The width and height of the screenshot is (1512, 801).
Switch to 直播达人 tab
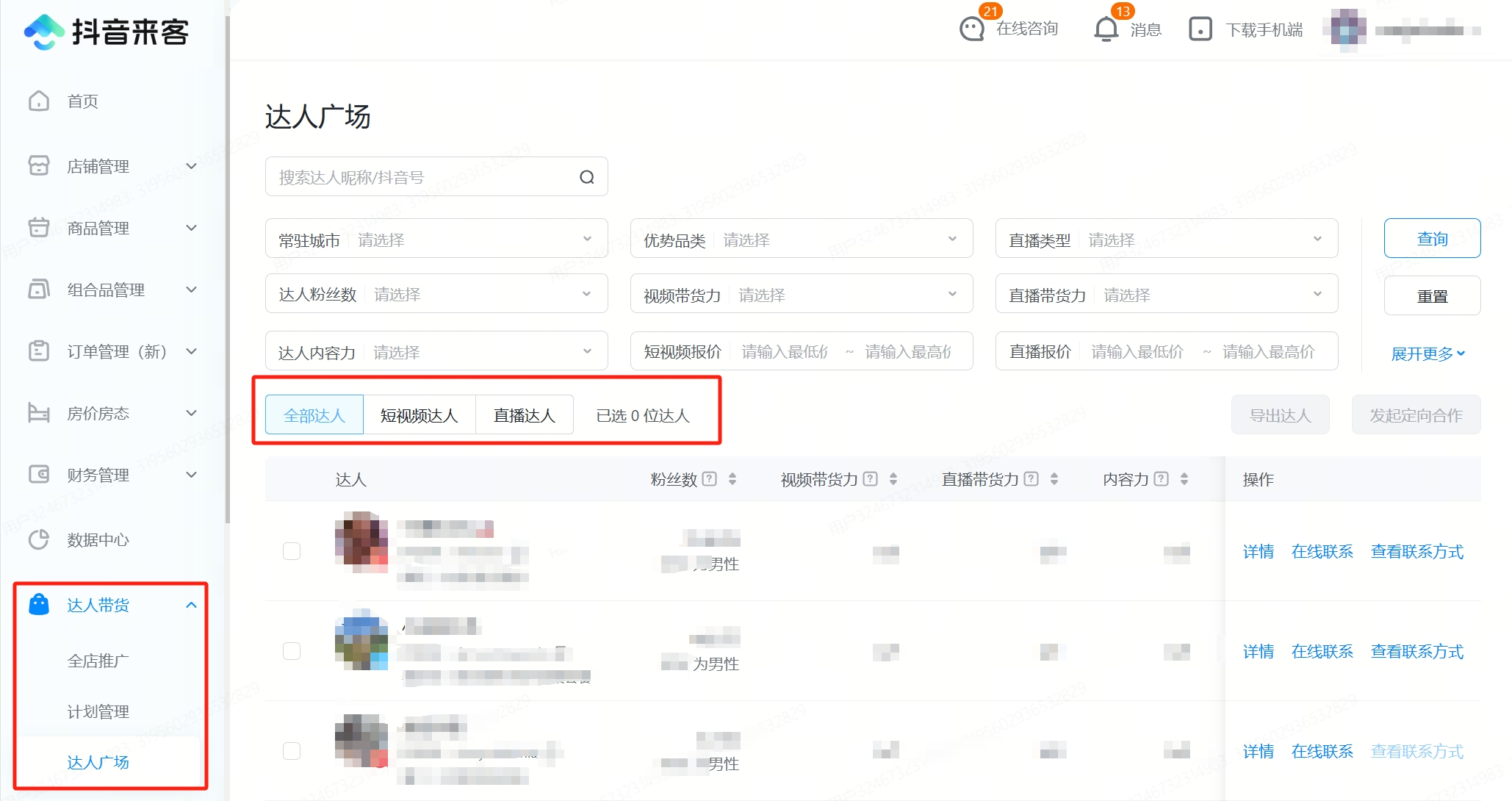[524, 415]
